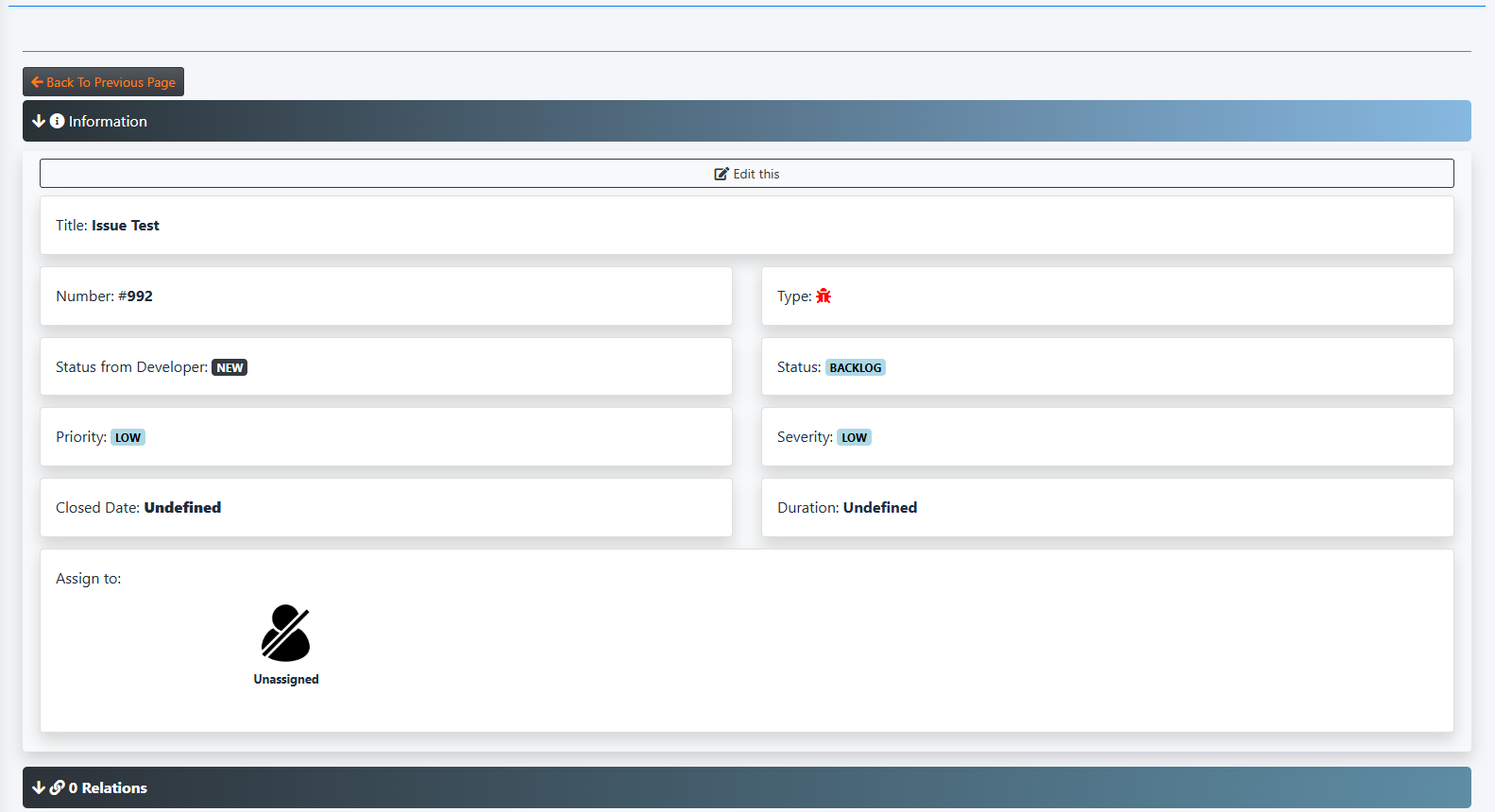Click the Priority LOW badge
This screenshot has height=812, width=1495.
(127, 437)
